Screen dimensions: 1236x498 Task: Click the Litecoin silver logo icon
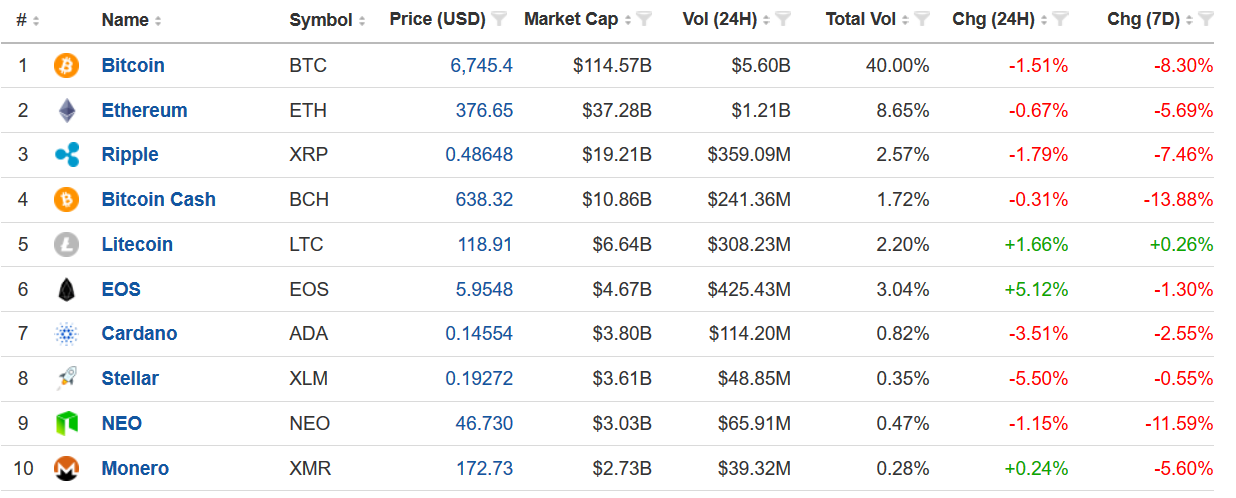coord(66,244)
